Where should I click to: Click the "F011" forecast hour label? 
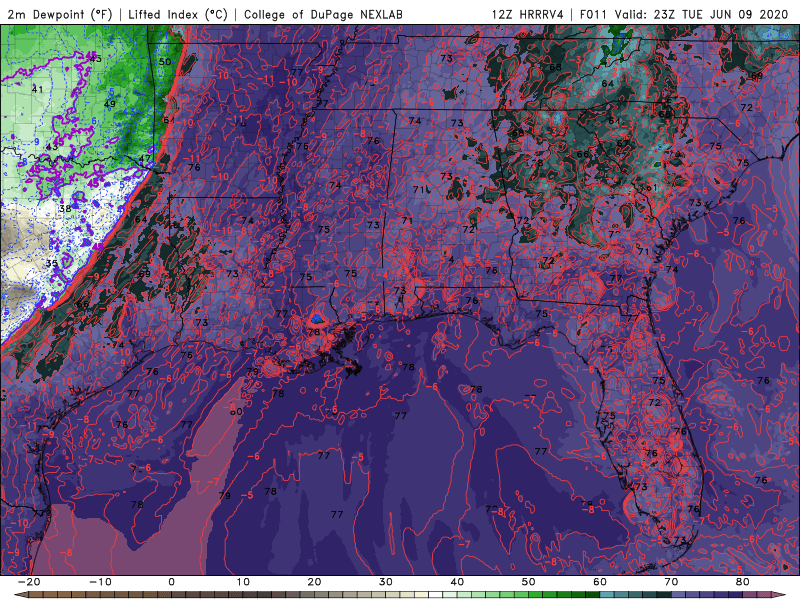tap(593, 14)
